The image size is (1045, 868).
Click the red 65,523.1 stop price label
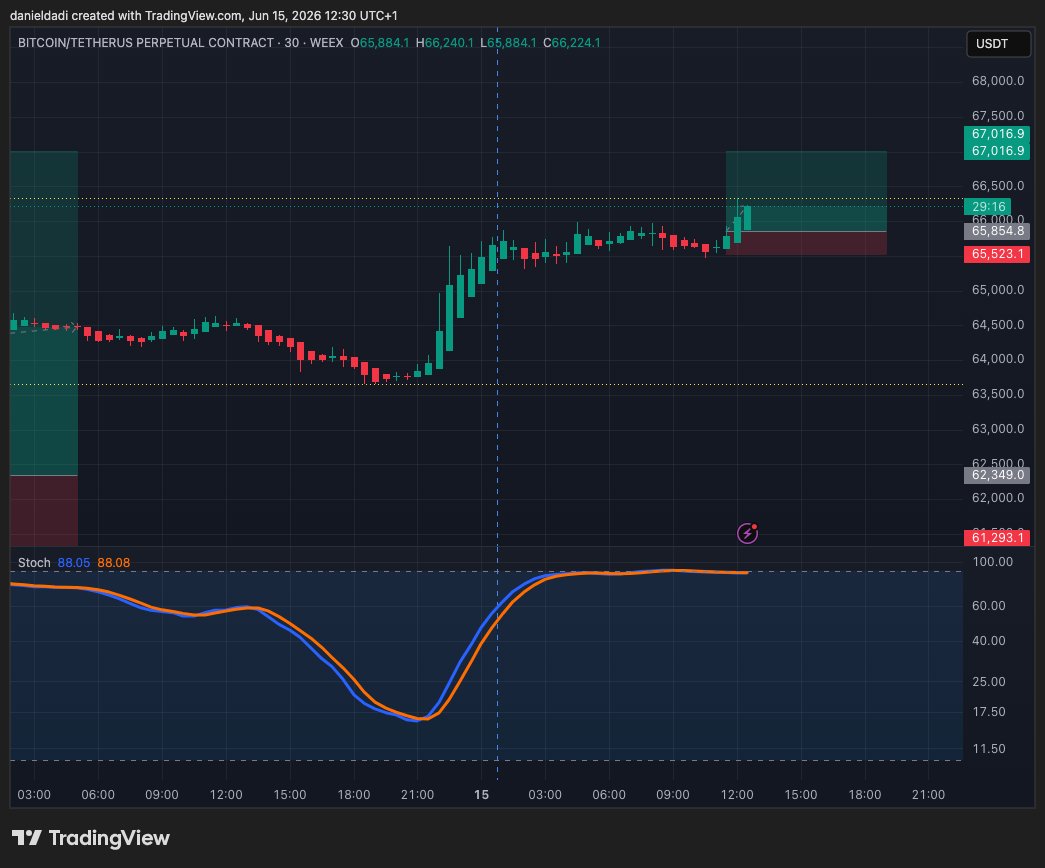pyautogui.click(x=997, y=254)
